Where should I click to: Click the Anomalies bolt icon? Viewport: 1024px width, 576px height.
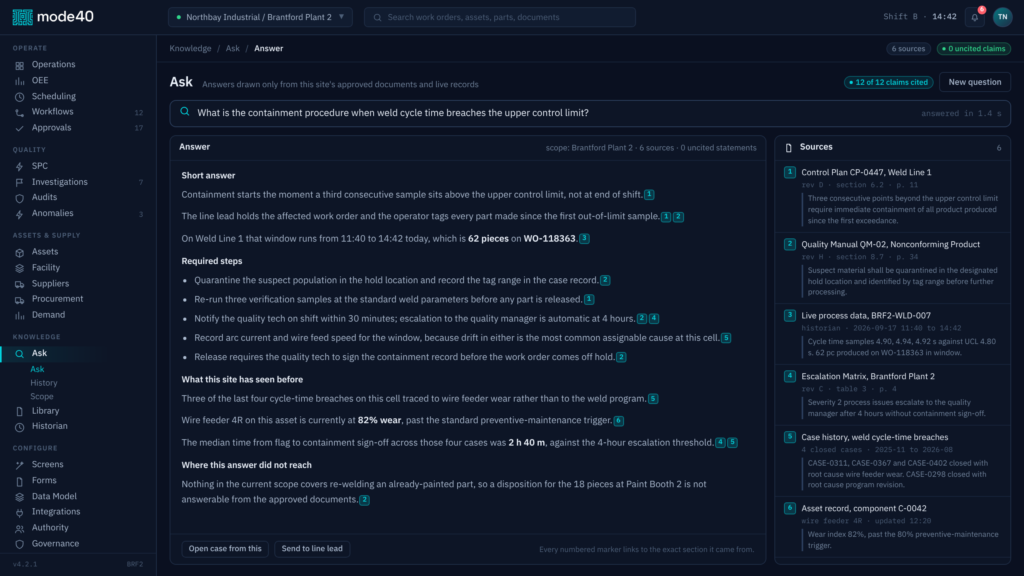(x=20, y=214)
